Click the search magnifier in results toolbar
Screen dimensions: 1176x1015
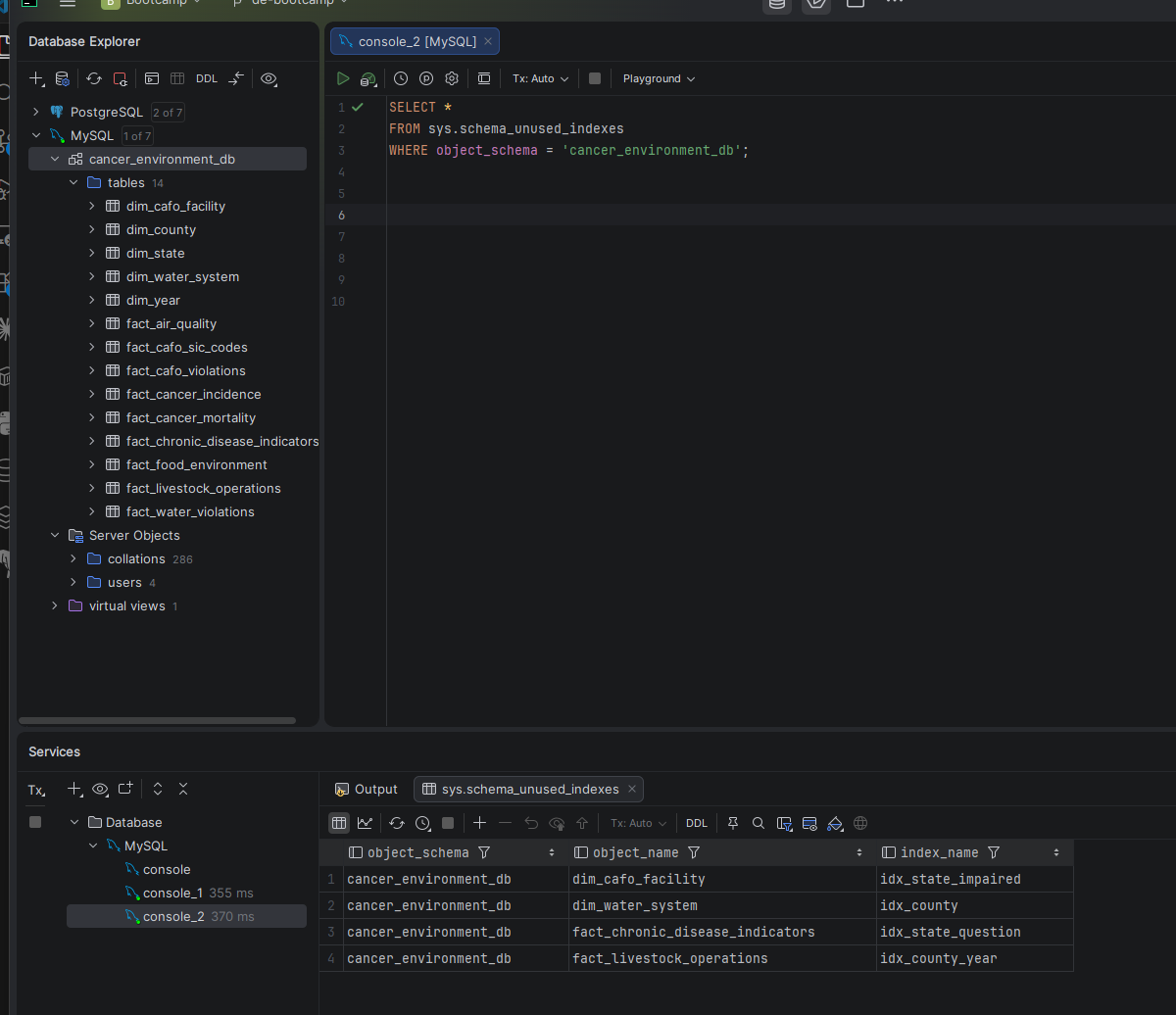(759, 823)
